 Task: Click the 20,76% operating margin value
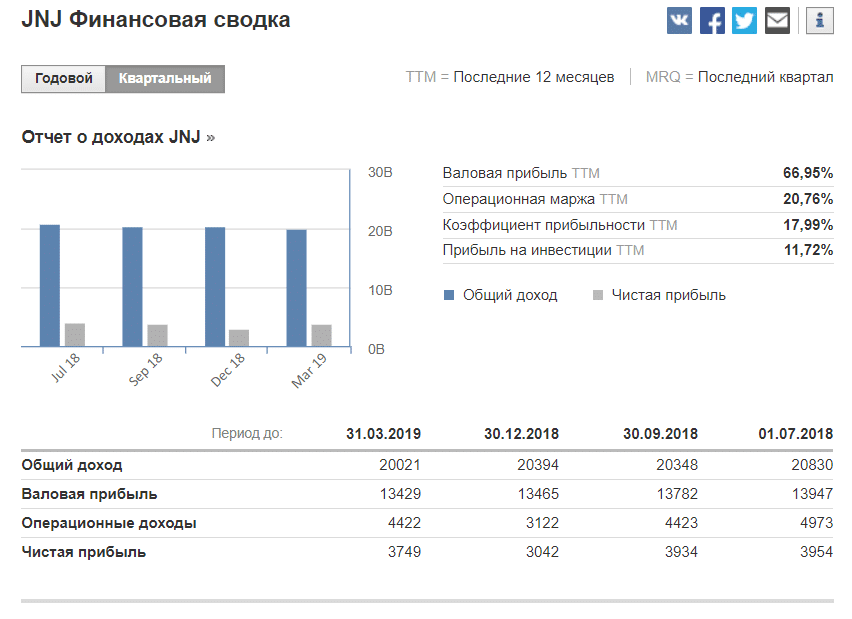coord(808,199)
